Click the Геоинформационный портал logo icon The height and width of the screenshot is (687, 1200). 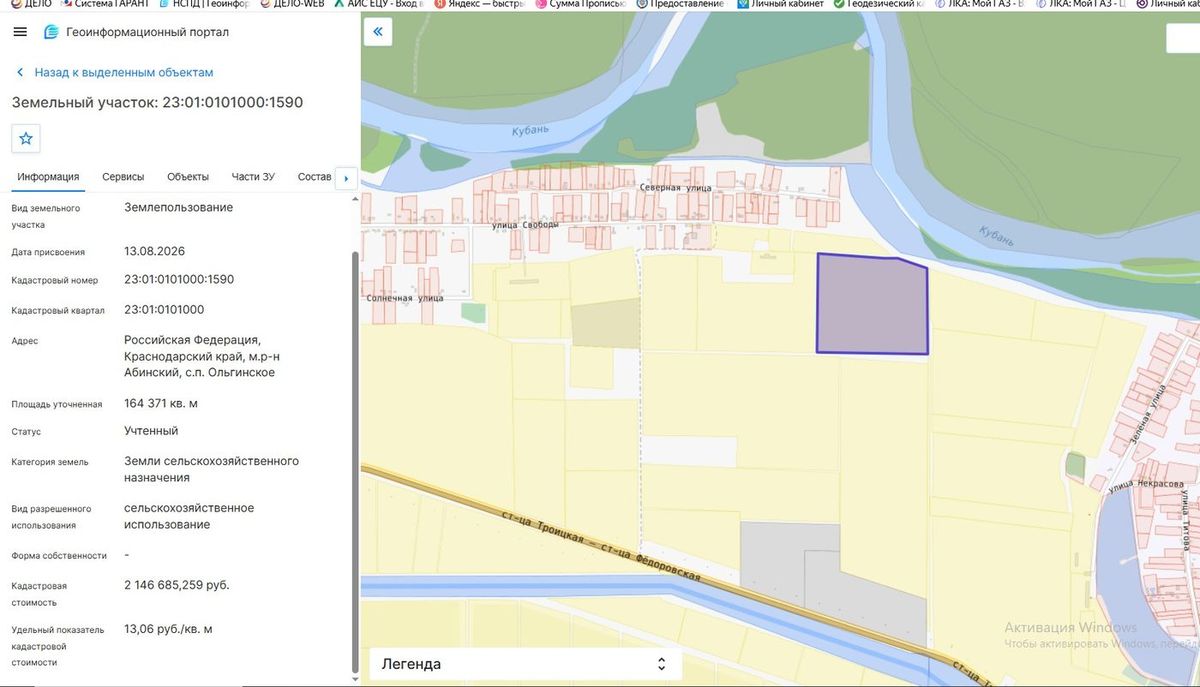point(51,32)
